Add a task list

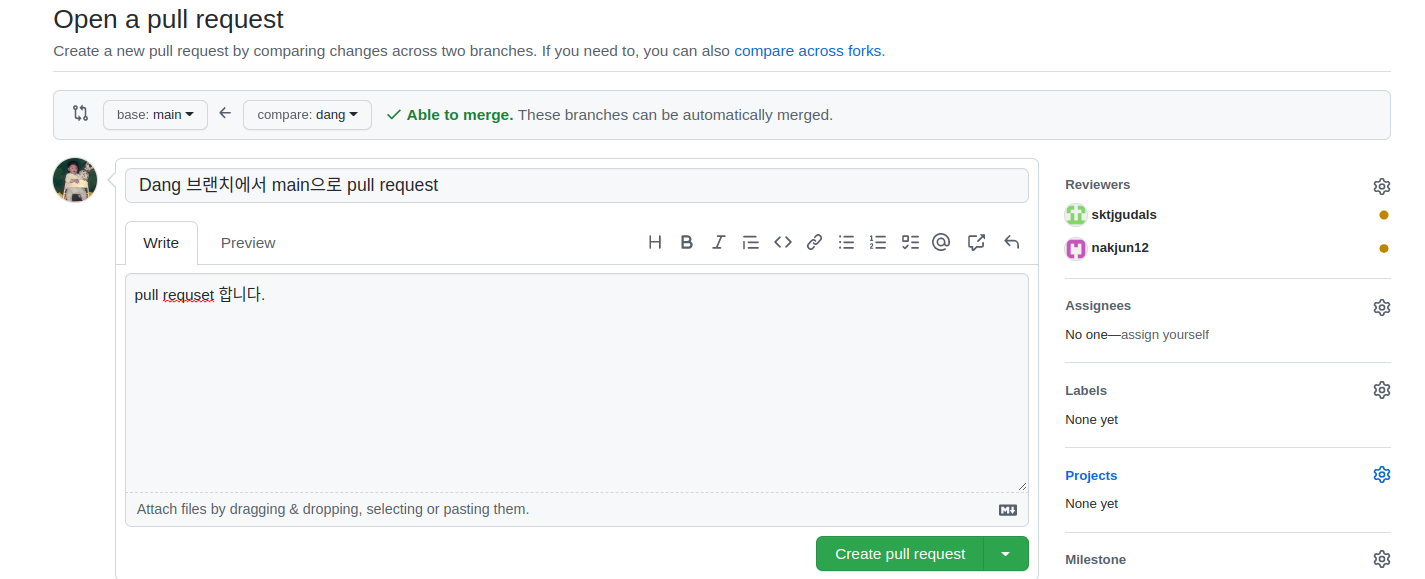(910, 242)
